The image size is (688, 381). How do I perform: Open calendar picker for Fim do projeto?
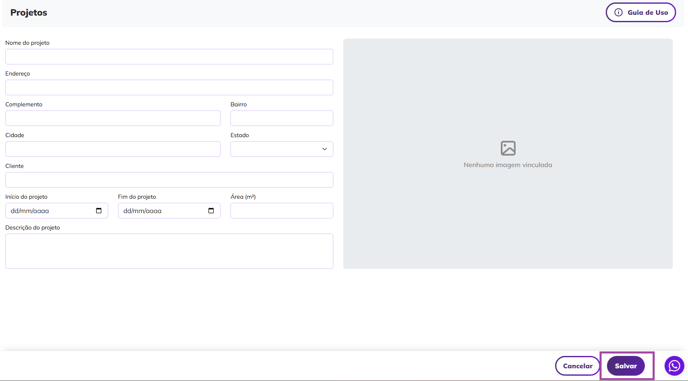click(211, 211)
